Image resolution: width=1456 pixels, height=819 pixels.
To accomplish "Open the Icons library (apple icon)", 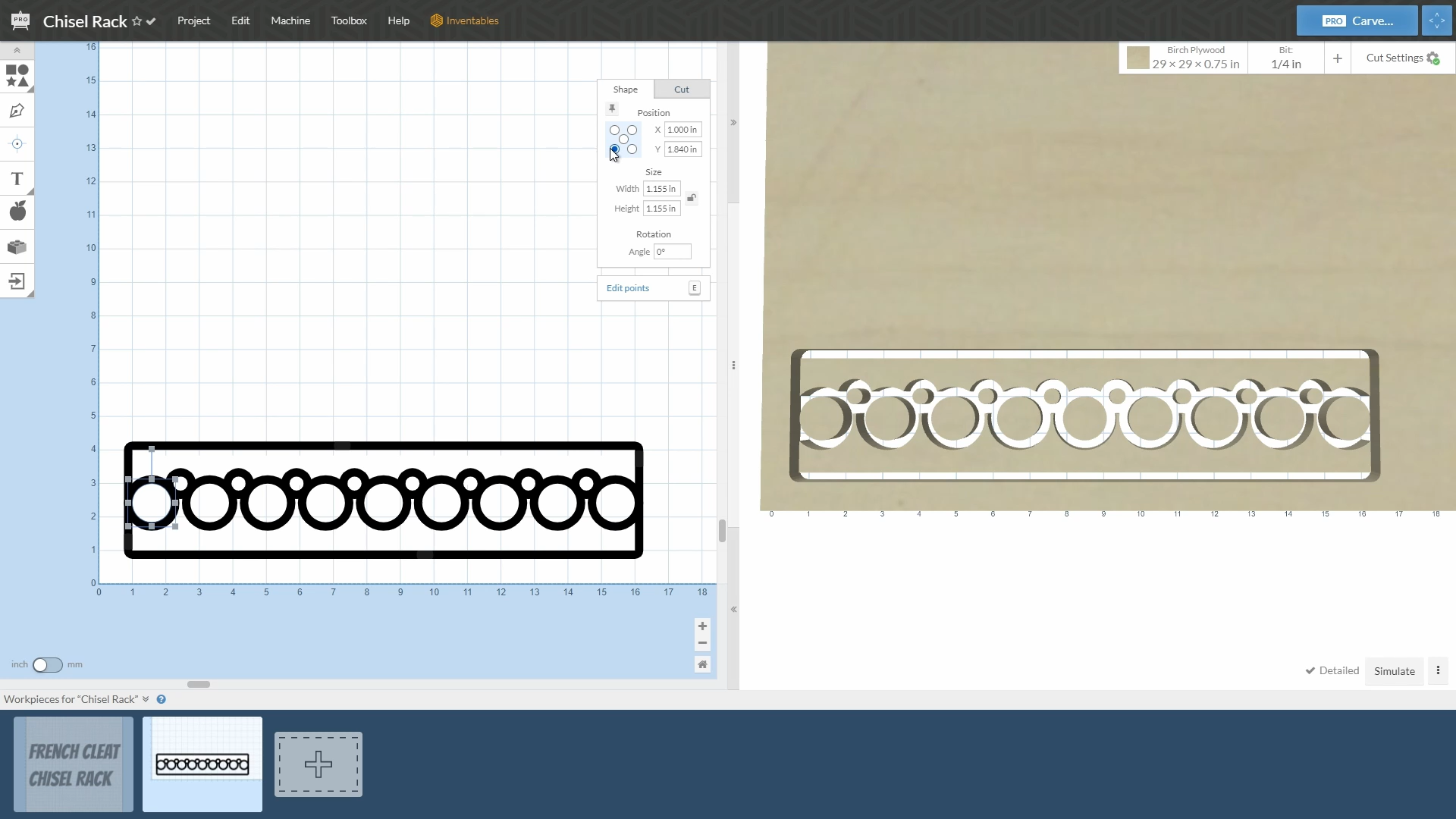I will pyautogui.click(x=17, y=212).
